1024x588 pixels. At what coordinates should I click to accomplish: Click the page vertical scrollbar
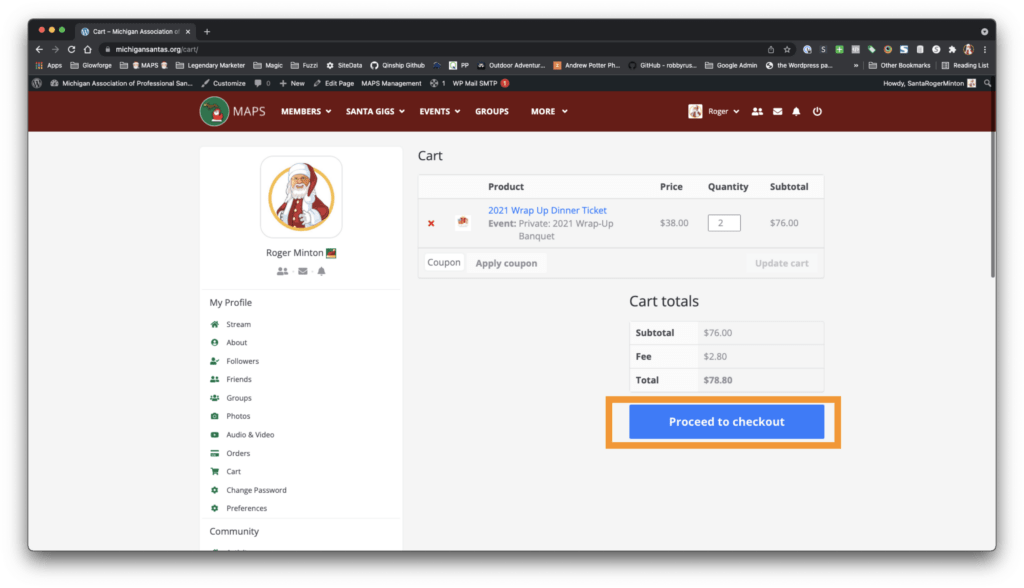click(x=993, y=204)
